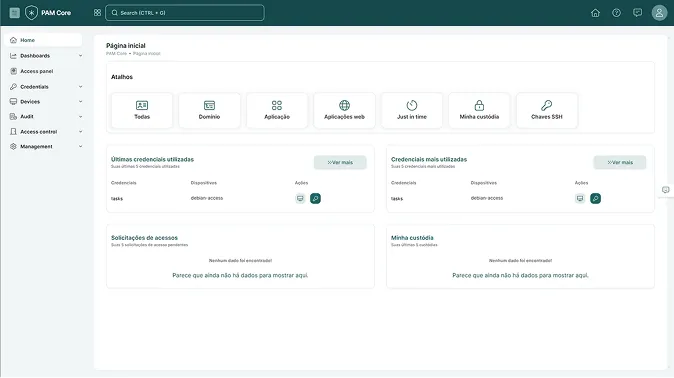
Task: Open the apps grid icon beside search
Action: (x=97, y=13)
